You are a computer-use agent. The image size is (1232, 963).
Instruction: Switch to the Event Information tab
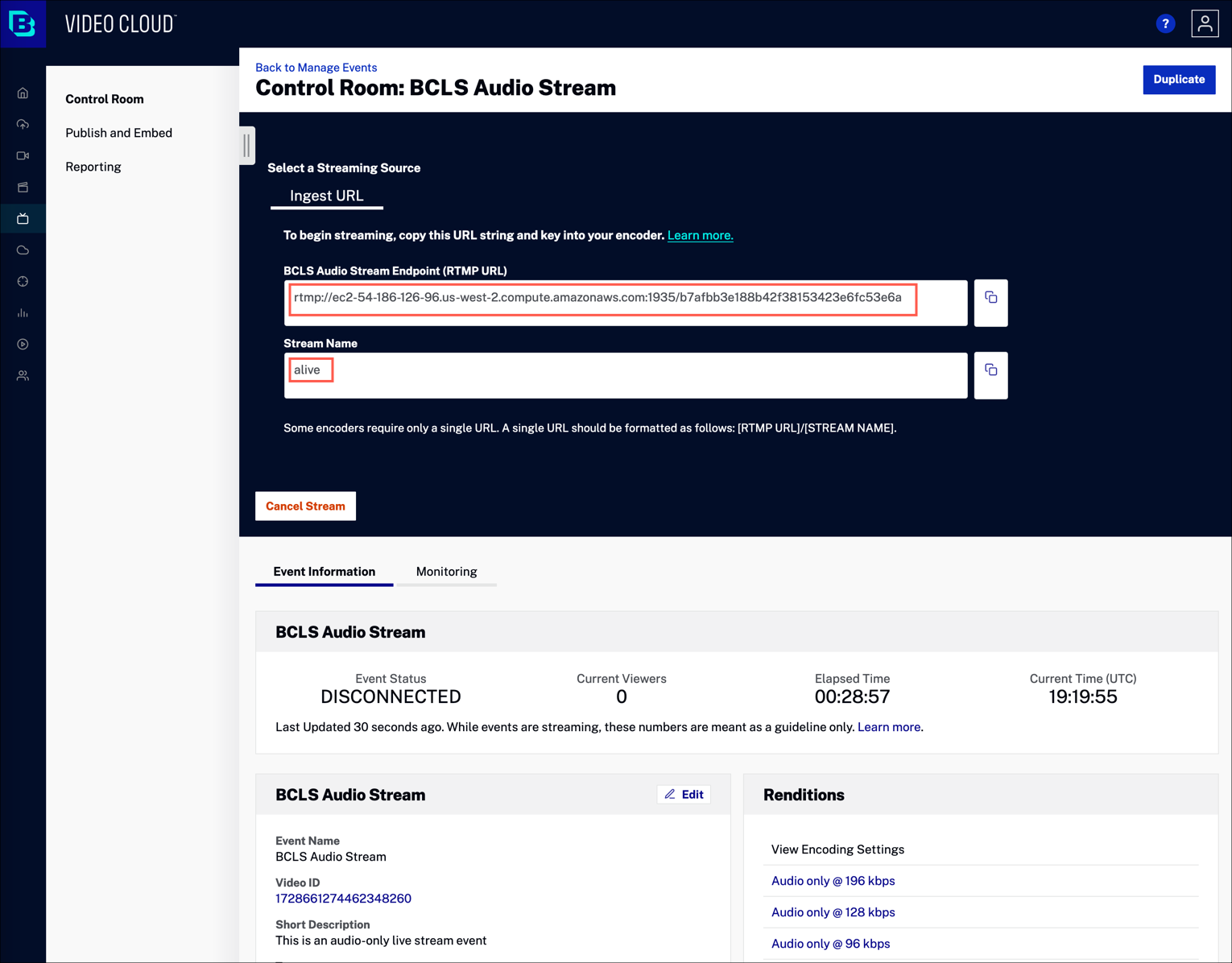point(325,572)
